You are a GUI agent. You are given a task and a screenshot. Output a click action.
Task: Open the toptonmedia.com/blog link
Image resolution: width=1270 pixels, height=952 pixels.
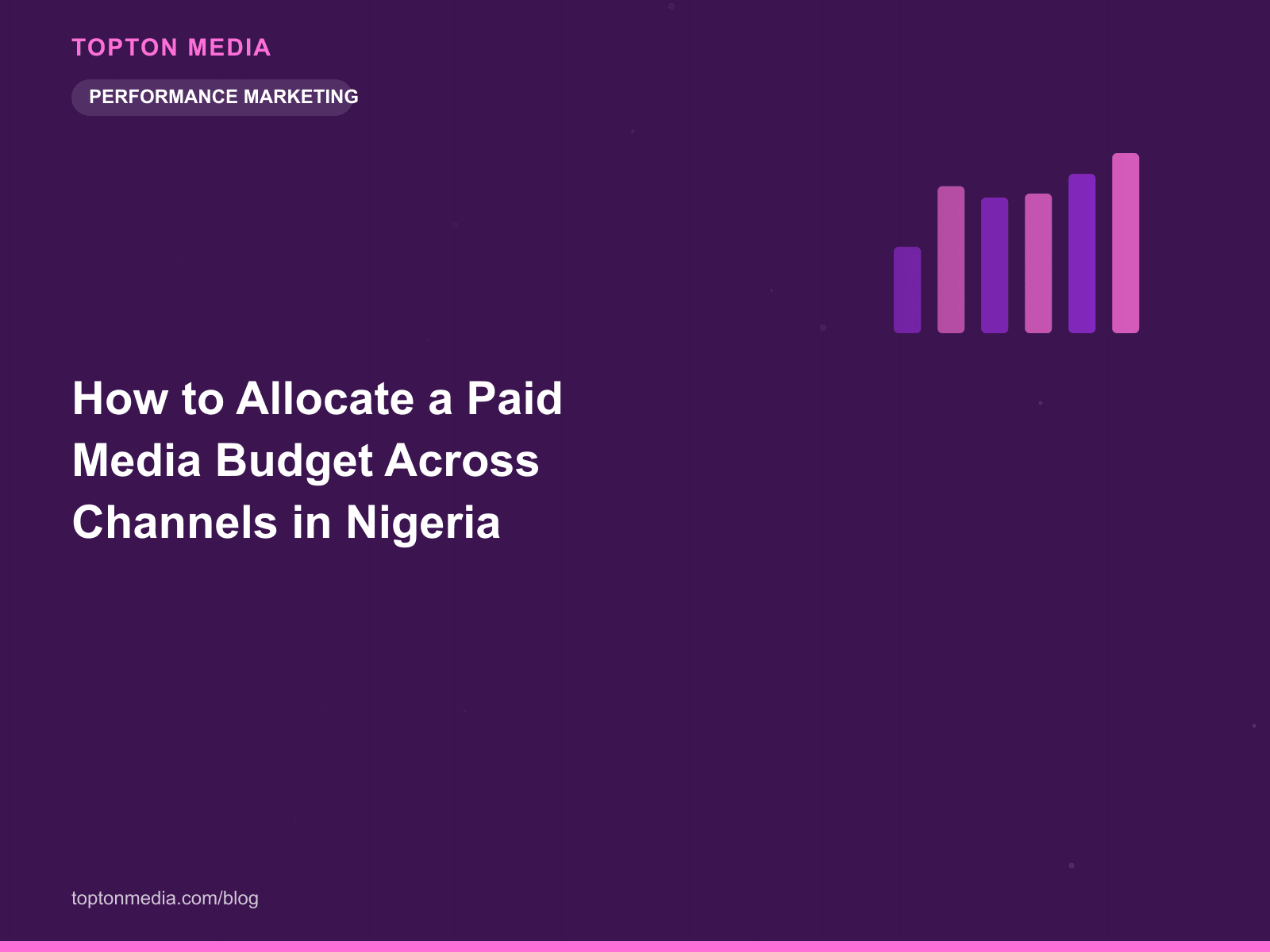pyautogui.click(x=165, y=898)
